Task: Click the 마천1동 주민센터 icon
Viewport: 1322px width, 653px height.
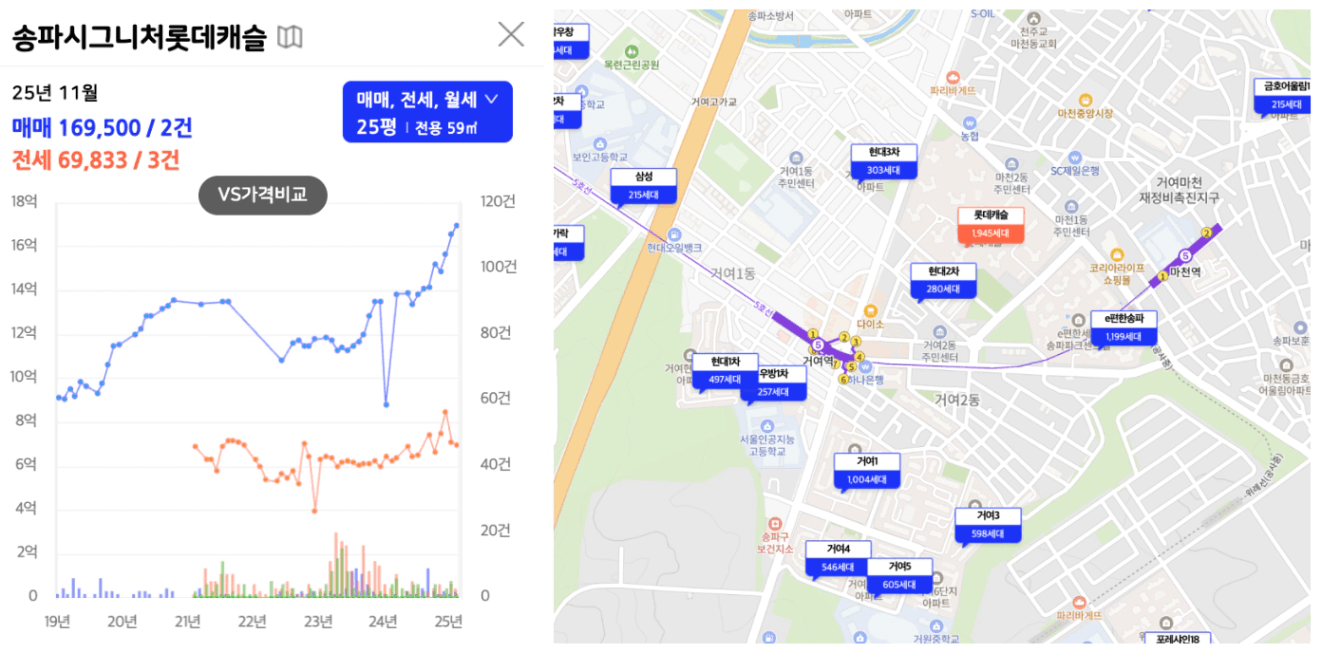Action: click(1072, 205)
